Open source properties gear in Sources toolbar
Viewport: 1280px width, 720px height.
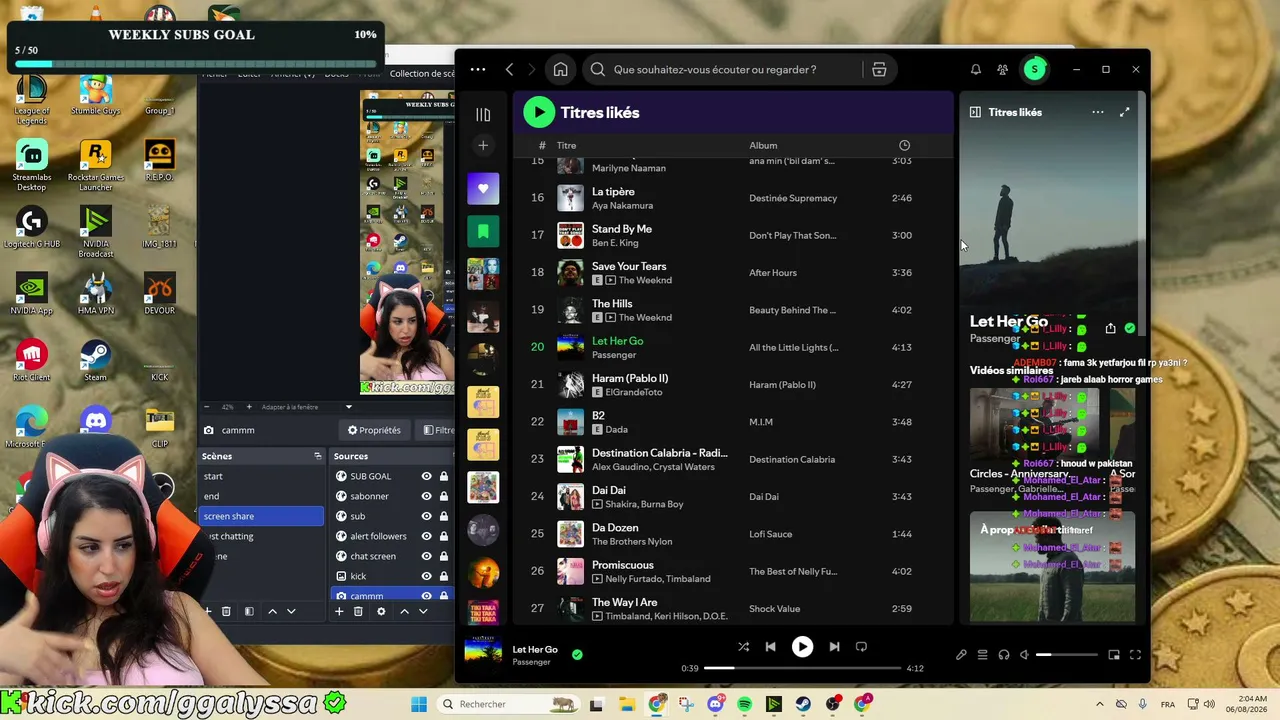pyautogui.click(x=381, y=611)
